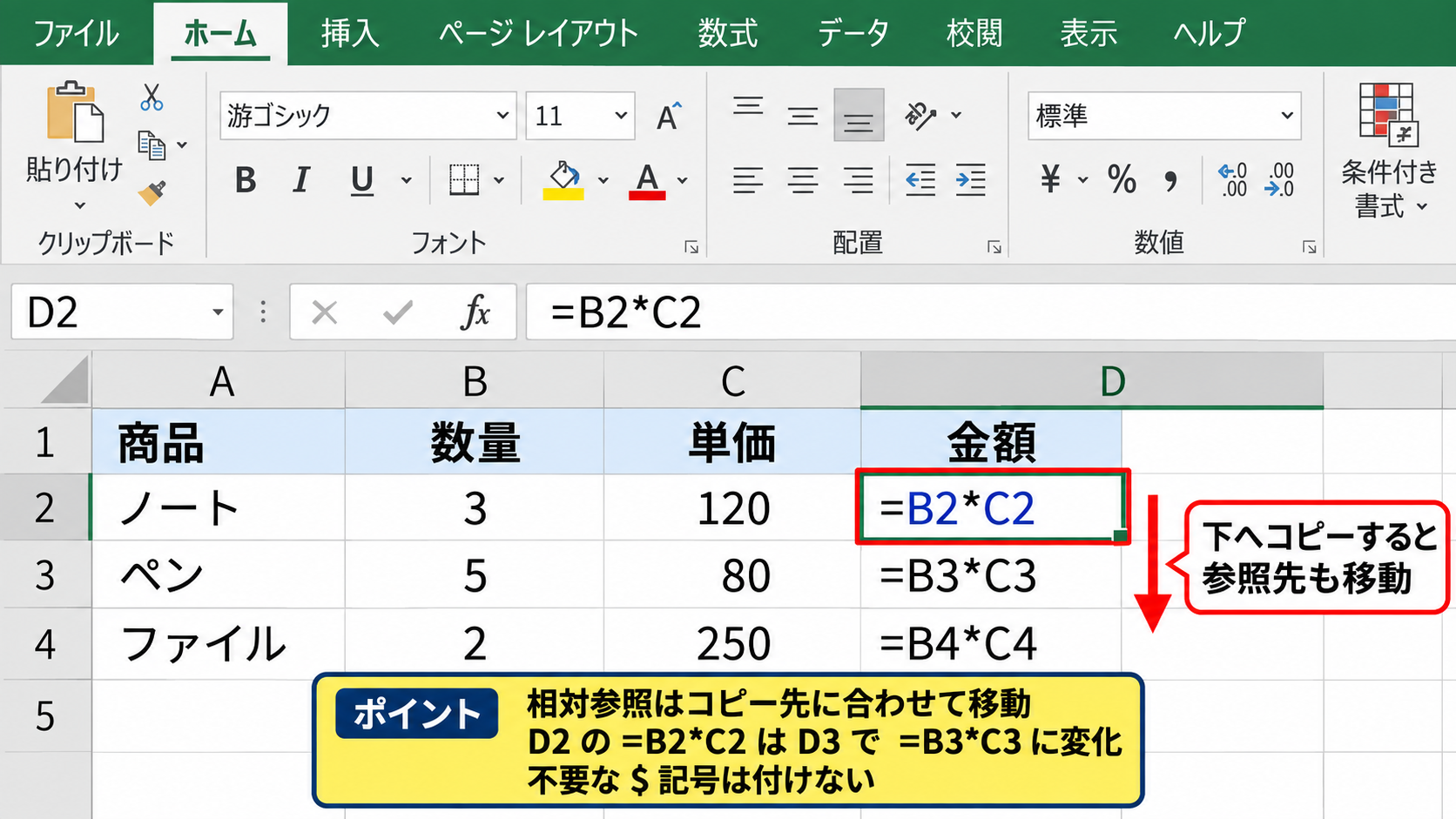
Task: Select the Format Painter brush icon
Action: [x=152, y=192]
